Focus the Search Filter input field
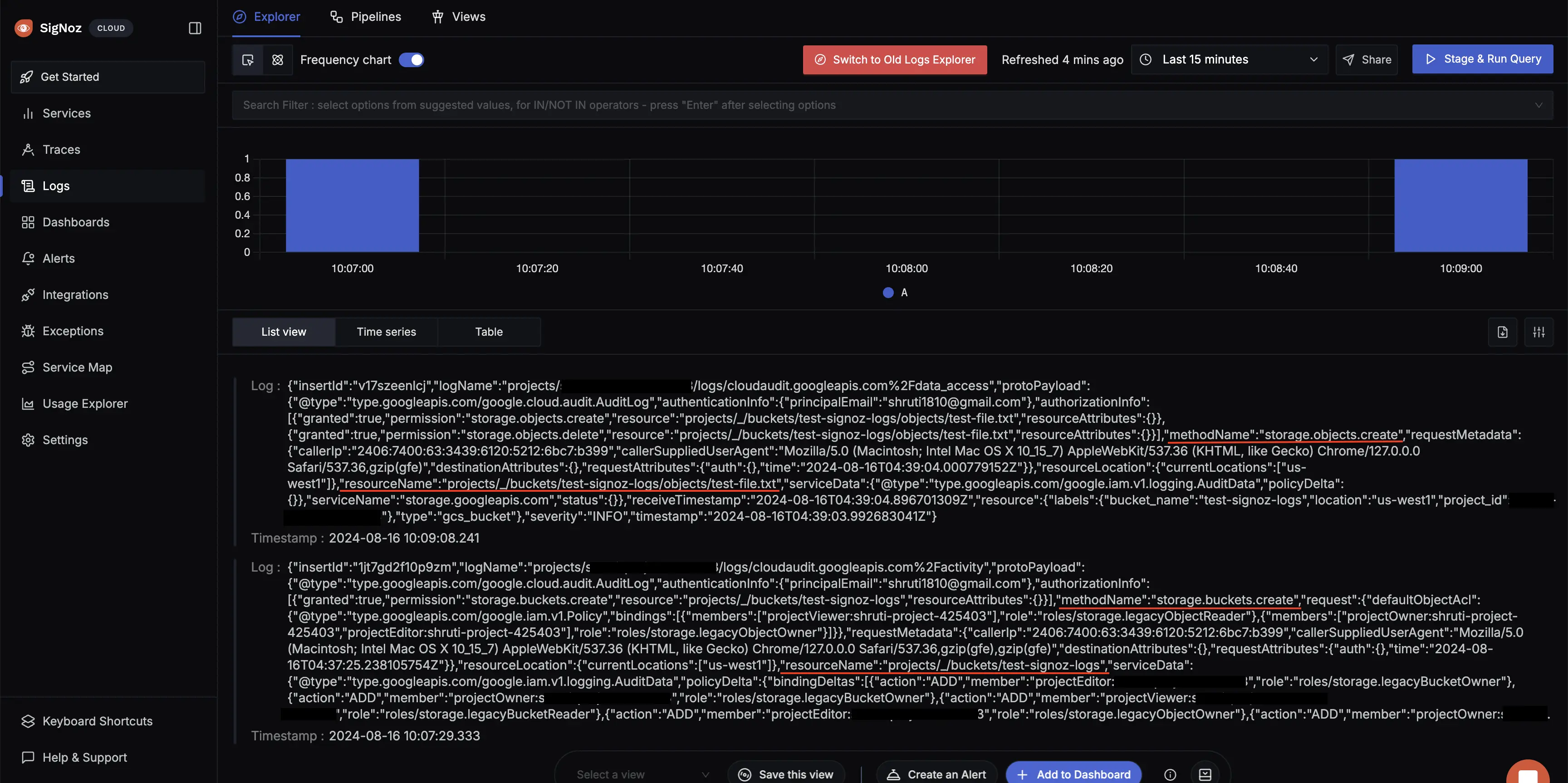The width and height of the screenshot is (1568, 783). 892,105
